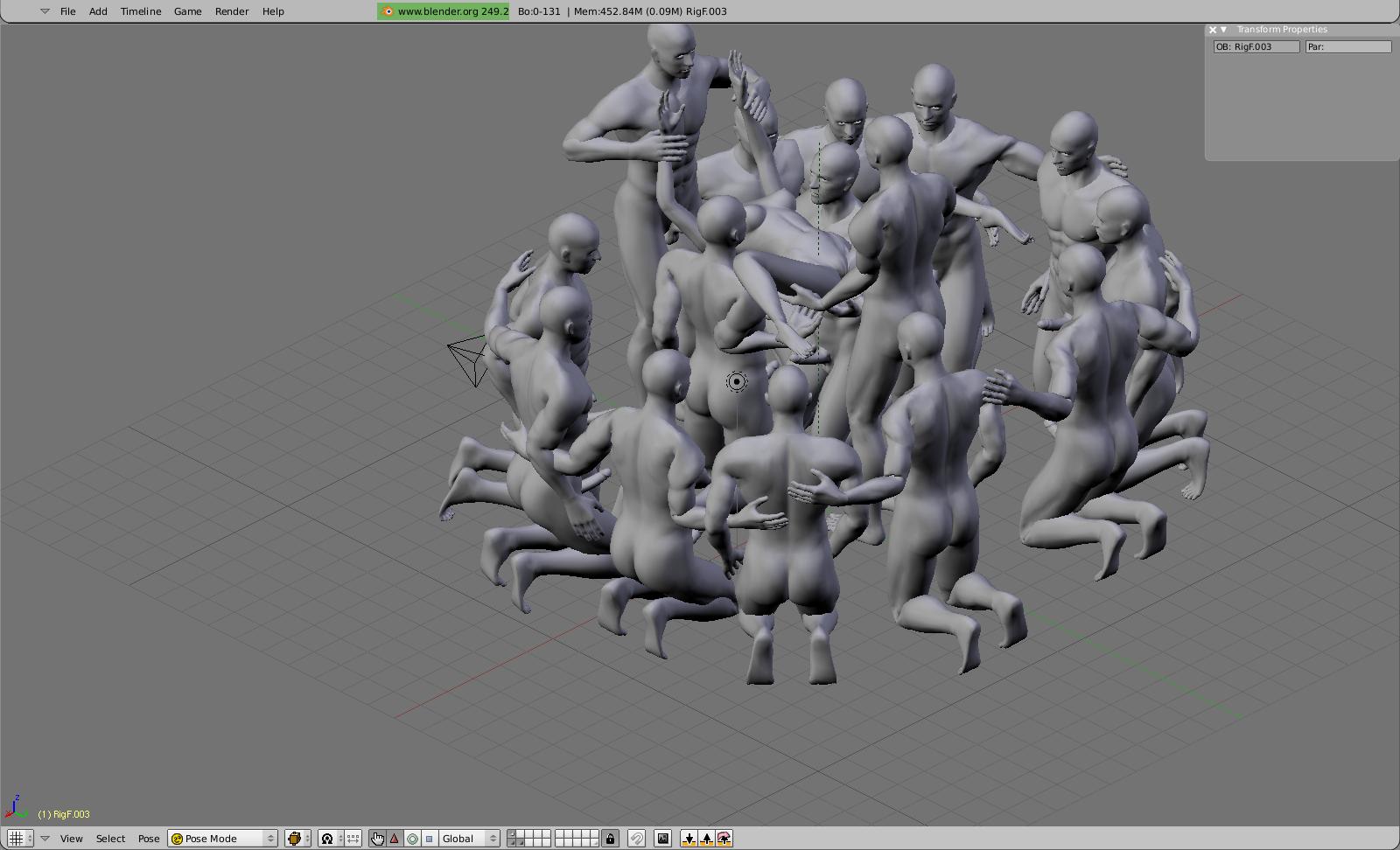
Task: Open the Render menu
Action: [x=232, y=11]
